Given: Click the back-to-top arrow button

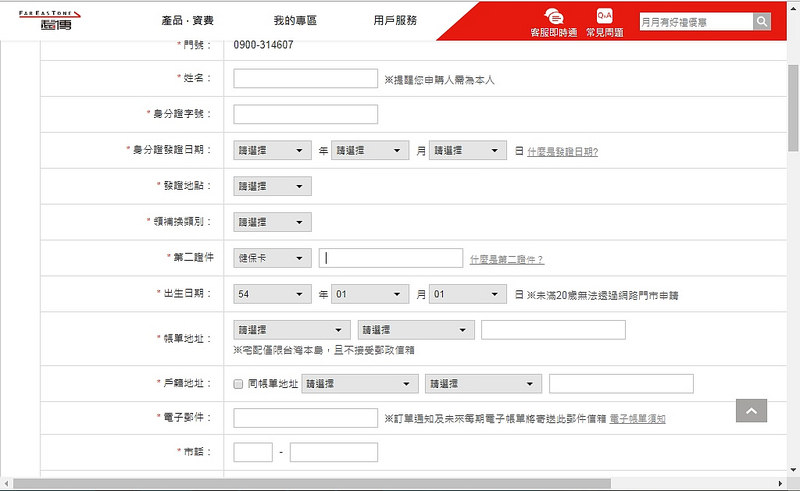Looking at the screenshot, I should point(751,410).
